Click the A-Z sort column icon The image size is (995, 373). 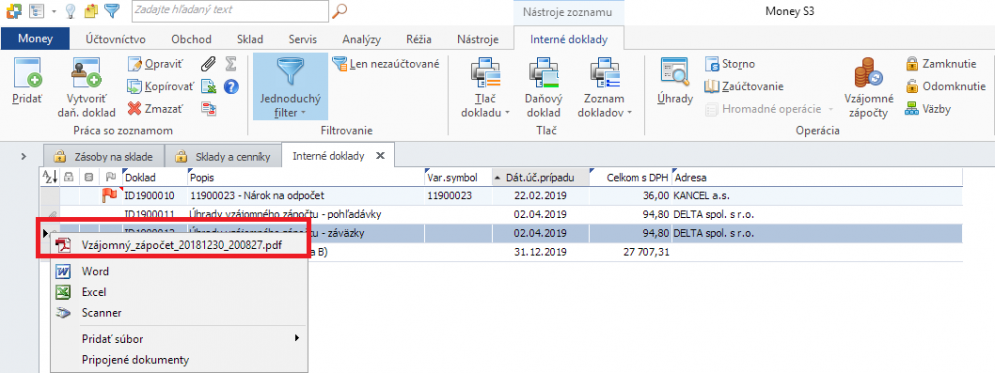(x=50, y=178)
